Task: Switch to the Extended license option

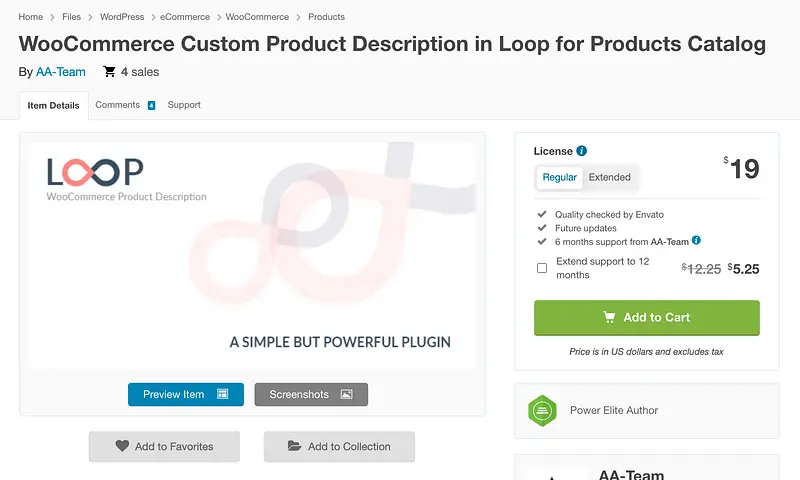Action: (609, 177)
